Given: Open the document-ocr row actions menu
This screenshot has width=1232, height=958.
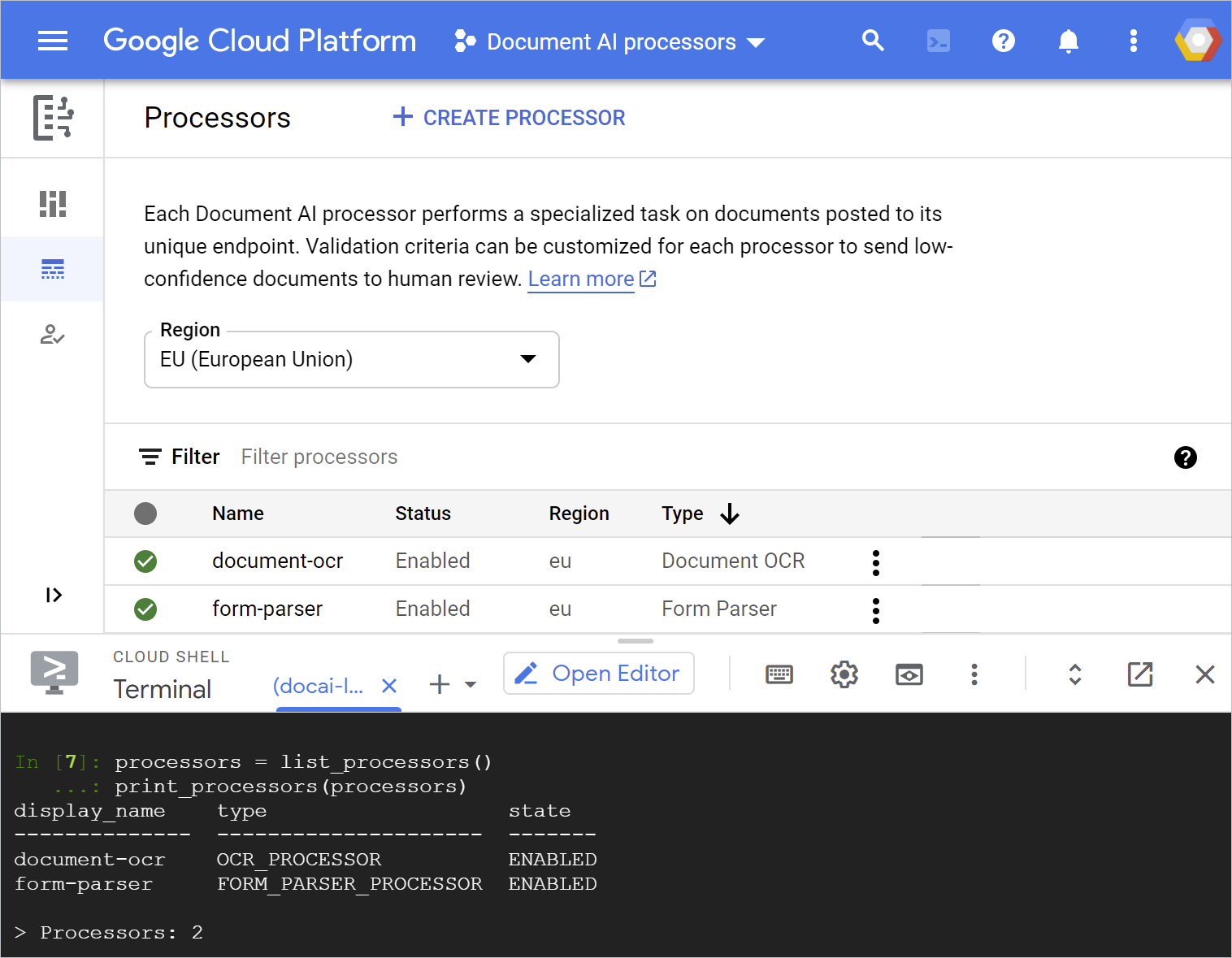Looking at the screenshot, I should point(875,562).
